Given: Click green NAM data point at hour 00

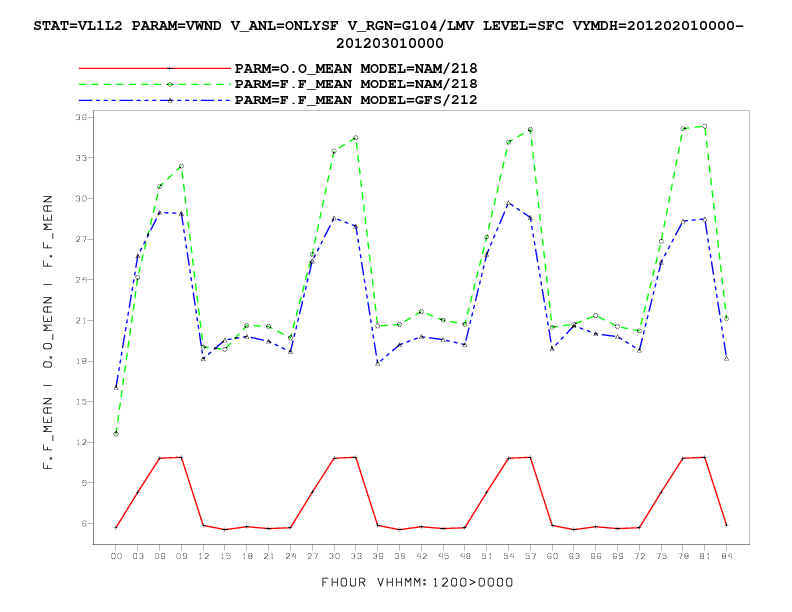Looking at the screenshot, I should point(116,434).
